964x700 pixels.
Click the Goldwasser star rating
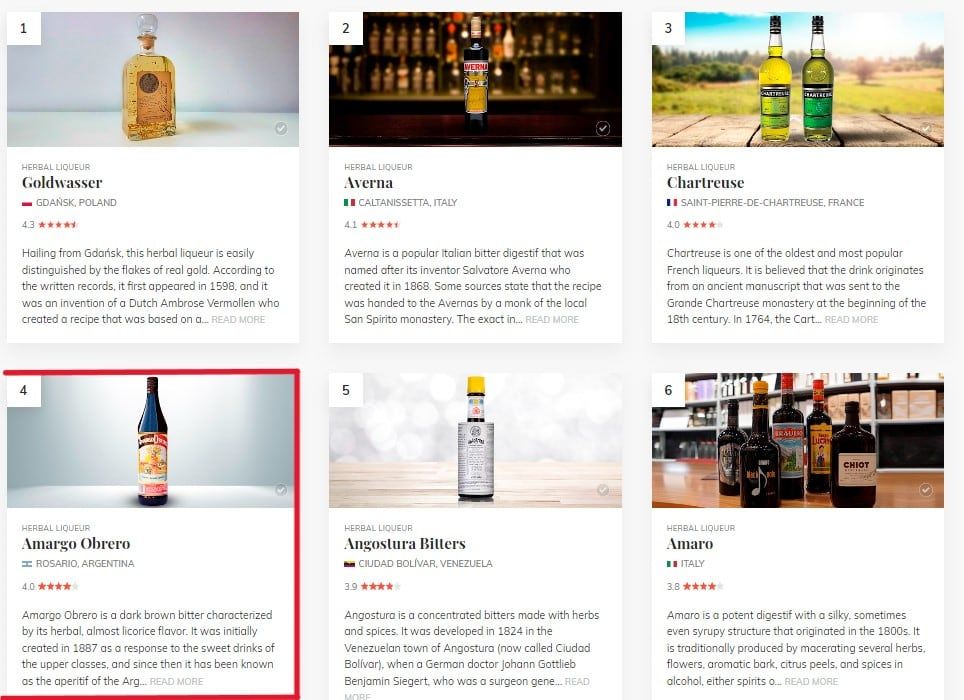(x=57, y=225)
